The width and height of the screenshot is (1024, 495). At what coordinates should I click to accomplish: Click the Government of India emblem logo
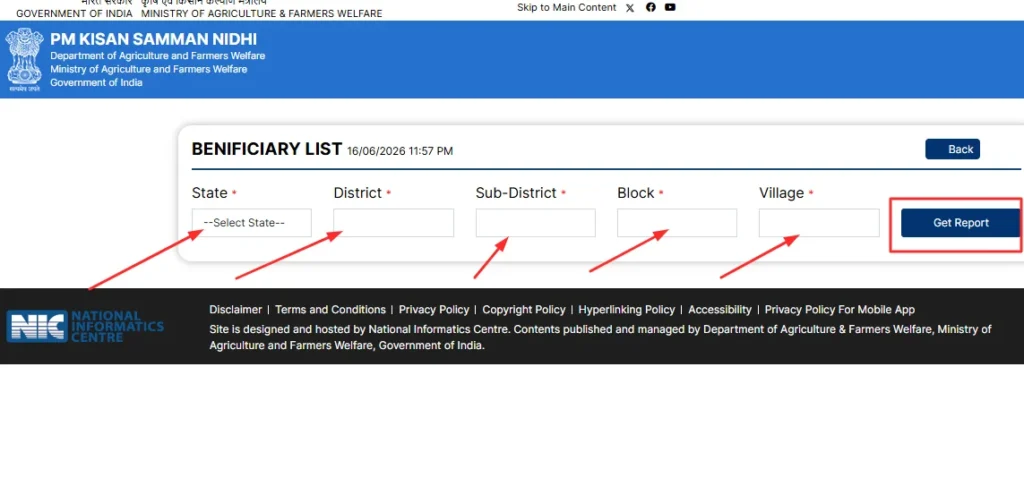pos(24,59)
